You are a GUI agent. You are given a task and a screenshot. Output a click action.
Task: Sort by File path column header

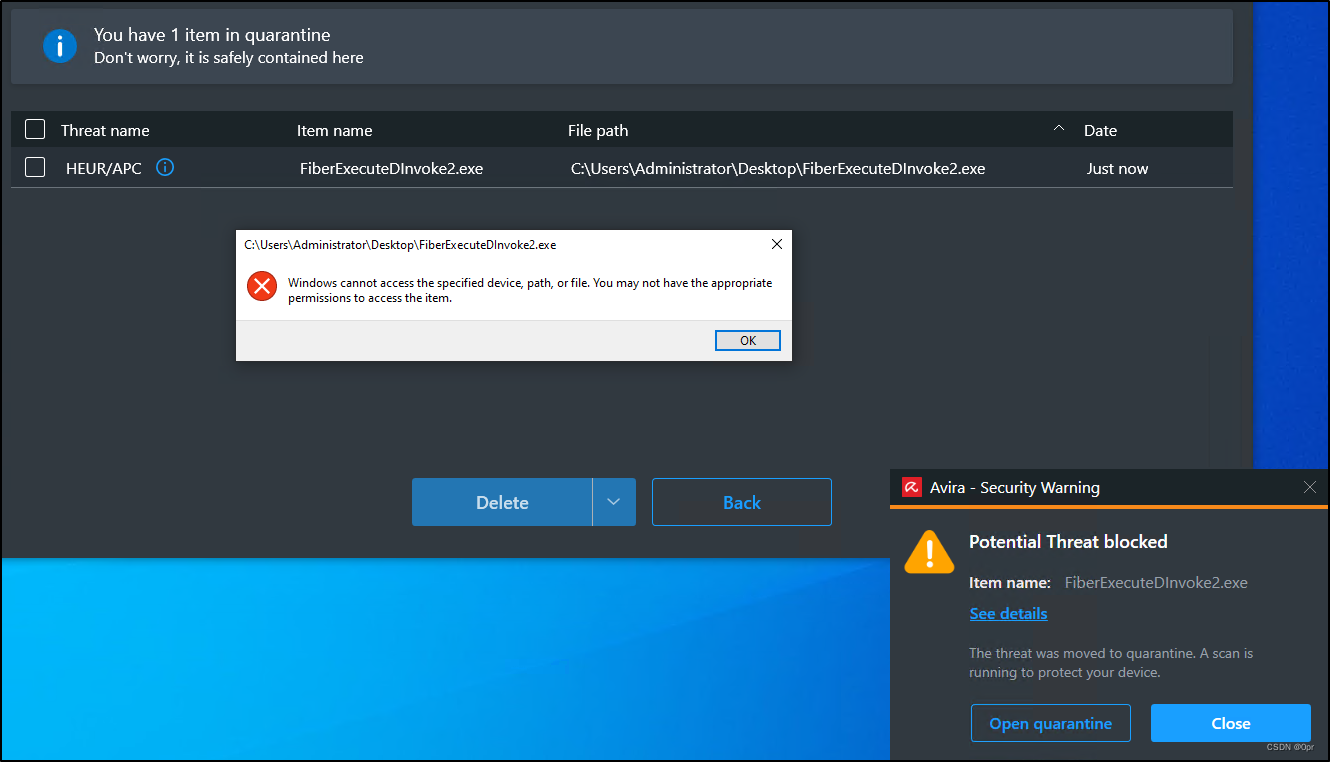(x=598, y=130)
